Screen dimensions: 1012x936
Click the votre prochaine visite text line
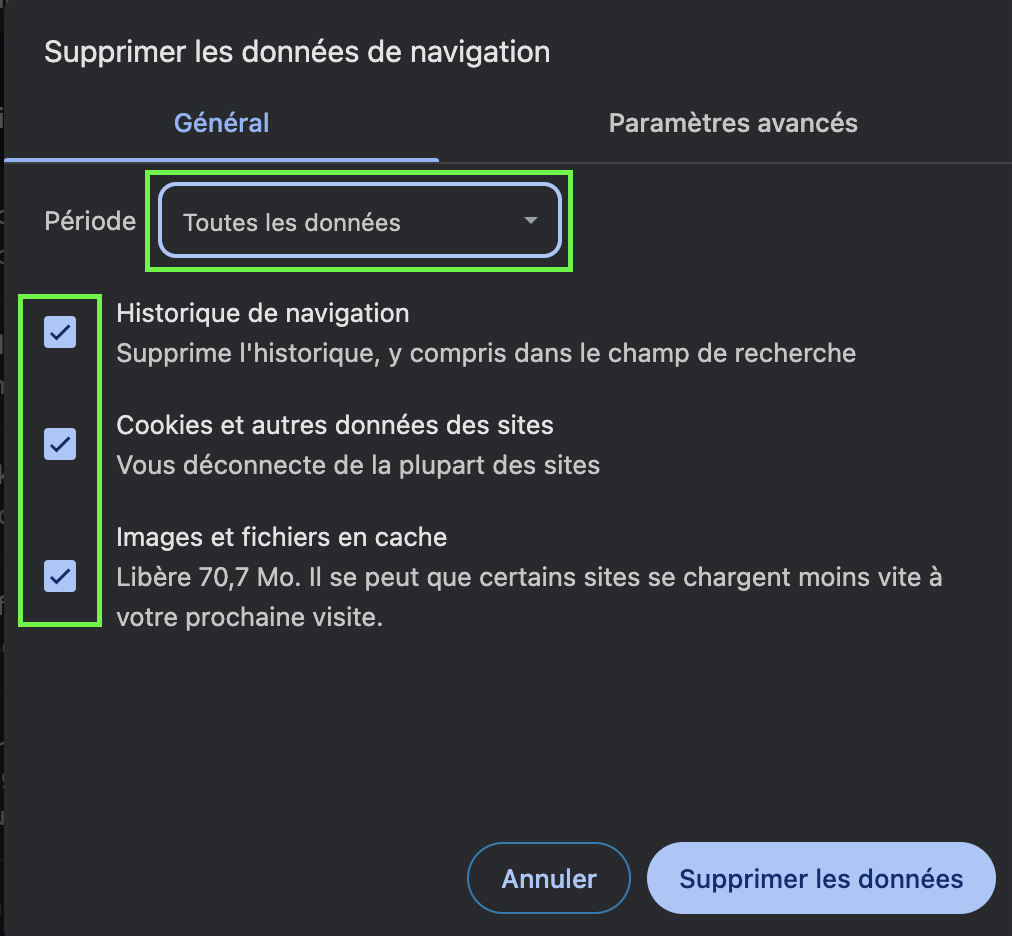click(250, 617)
